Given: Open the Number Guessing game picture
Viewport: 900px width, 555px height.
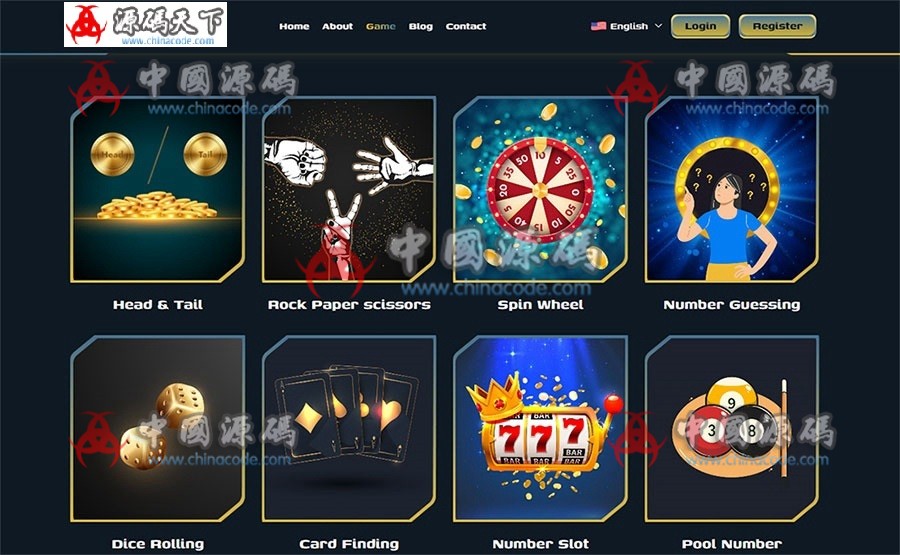Looking at the screenshot, I should (731, 189).
